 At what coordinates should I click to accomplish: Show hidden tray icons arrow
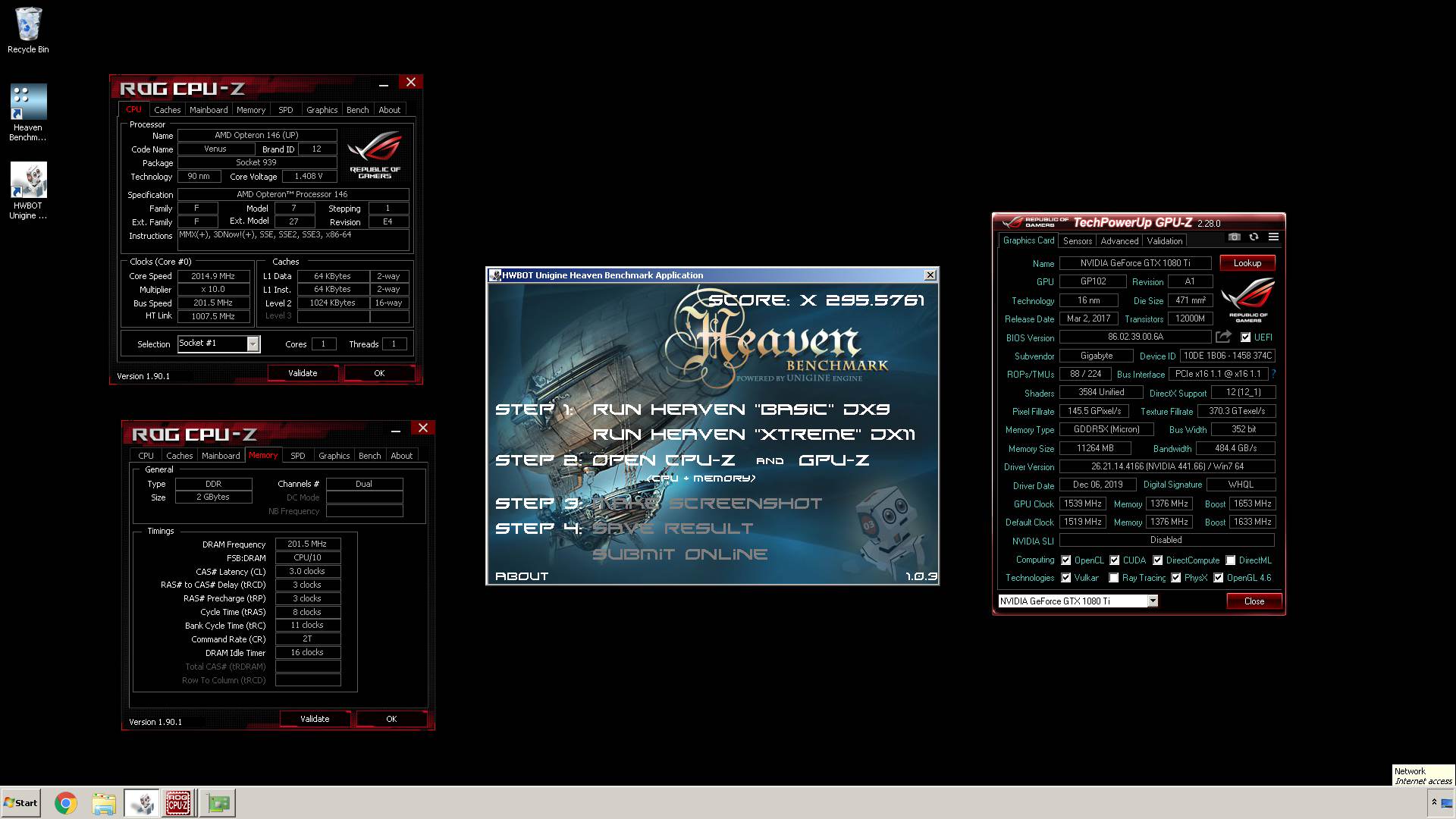pyautogui.click(x=1434, y=802)
